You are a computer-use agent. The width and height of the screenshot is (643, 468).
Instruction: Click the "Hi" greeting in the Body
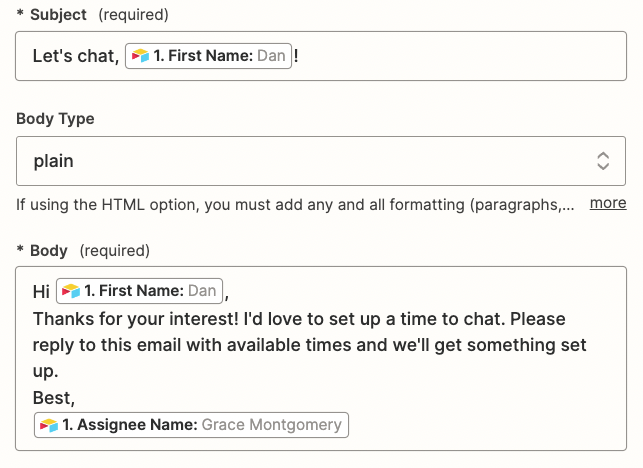point(41,292)
